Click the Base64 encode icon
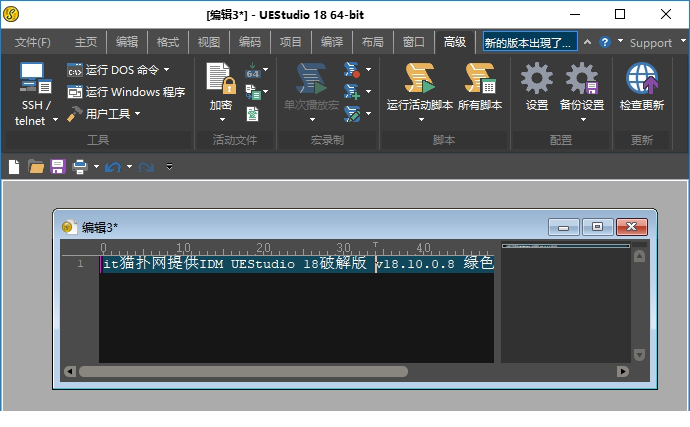This screenshot has height=427, width=690. pyautogui.click(x=253, y=70)
